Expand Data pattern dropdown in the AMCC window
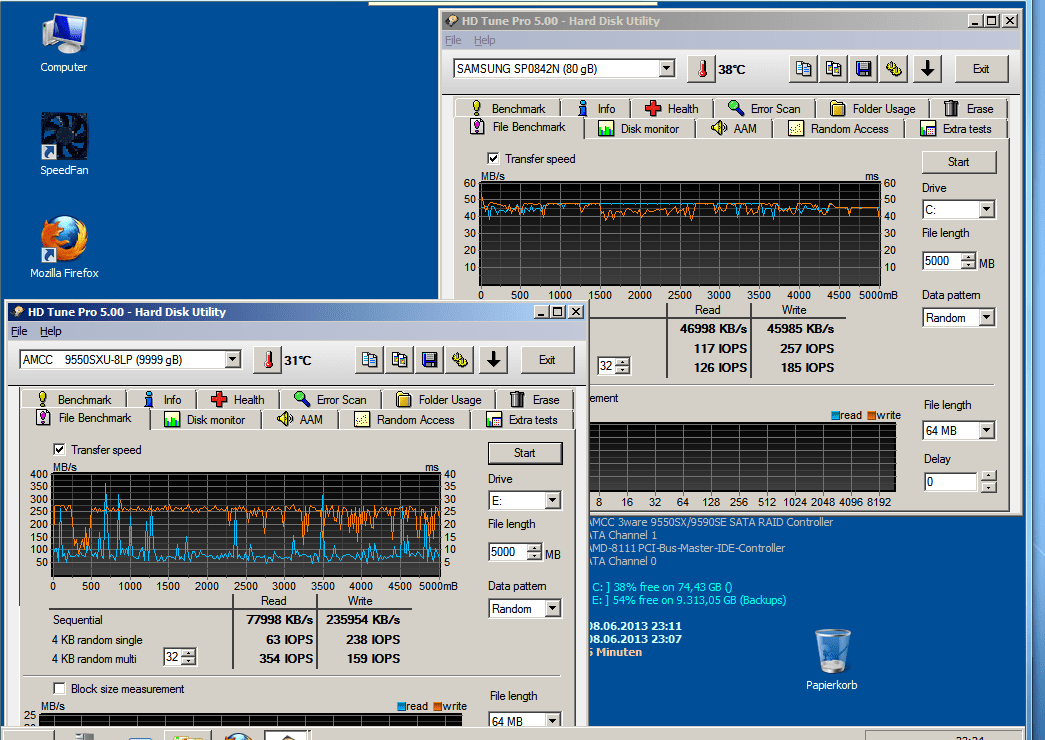Viewport: 1045px width, 740px height. click(x=552, y=609)
